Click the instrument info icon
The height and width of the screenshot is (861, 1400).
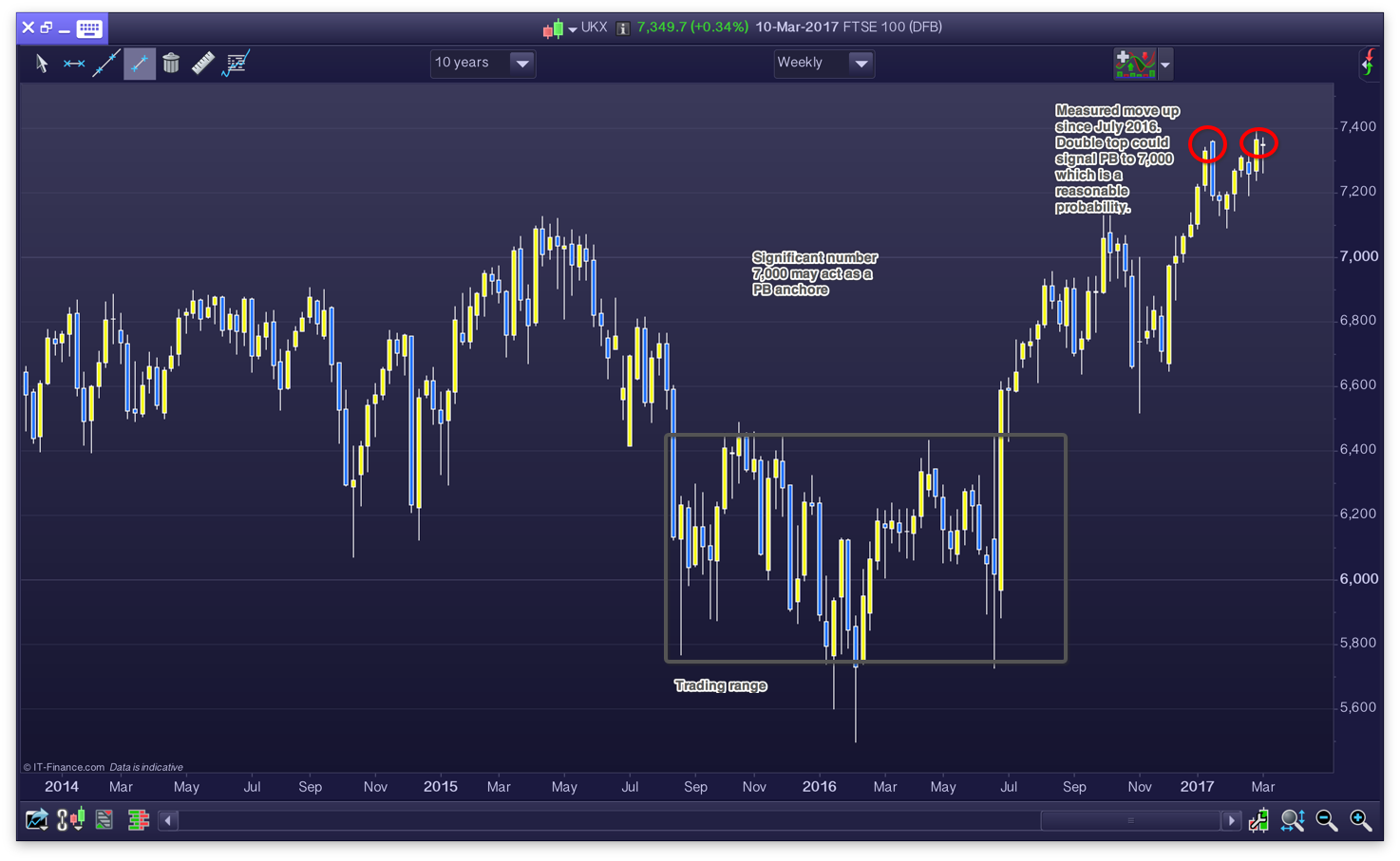(x=623, y=28)
